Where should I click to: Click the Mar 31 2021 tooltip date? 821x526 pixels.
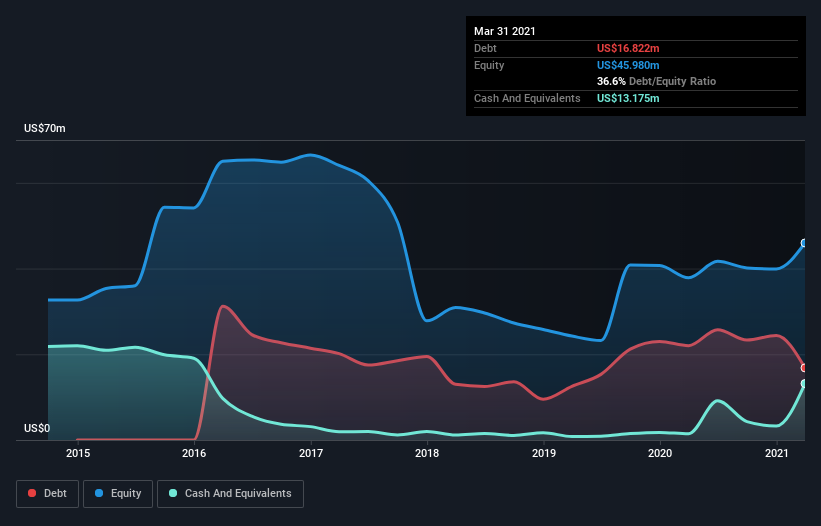point(505,31)
